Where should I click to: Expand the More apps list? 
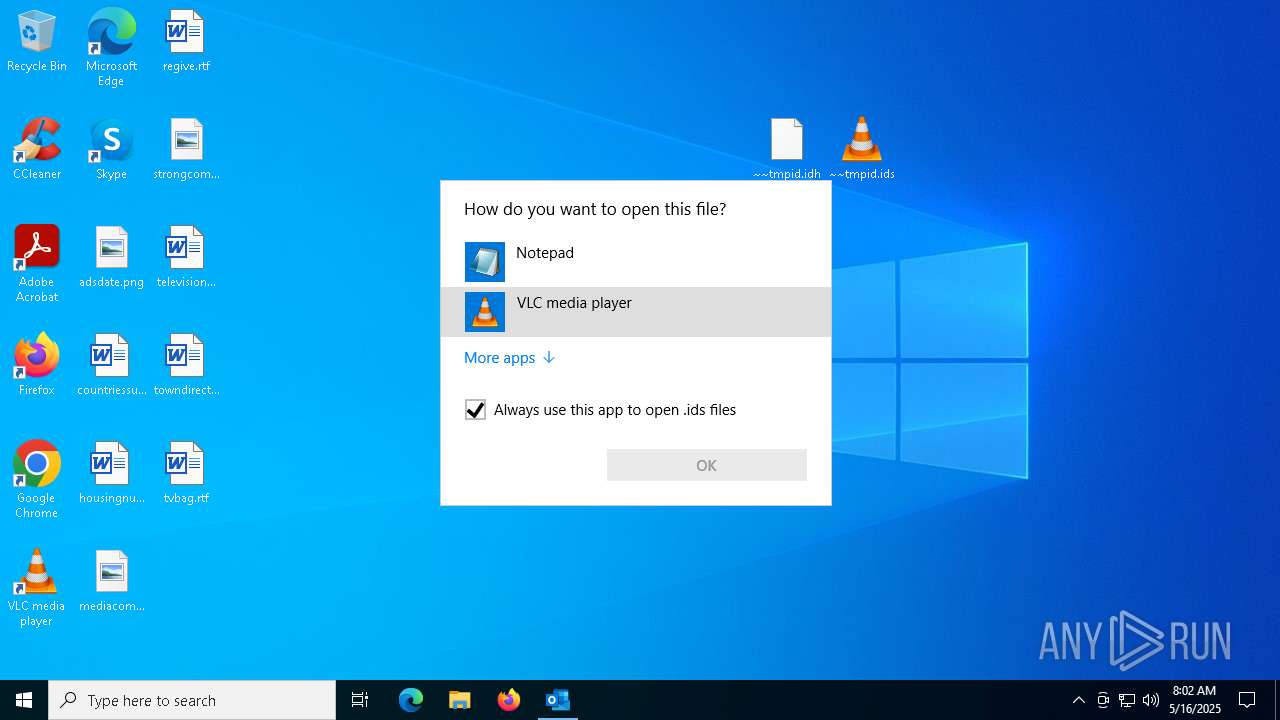click(x=509, y=358)
